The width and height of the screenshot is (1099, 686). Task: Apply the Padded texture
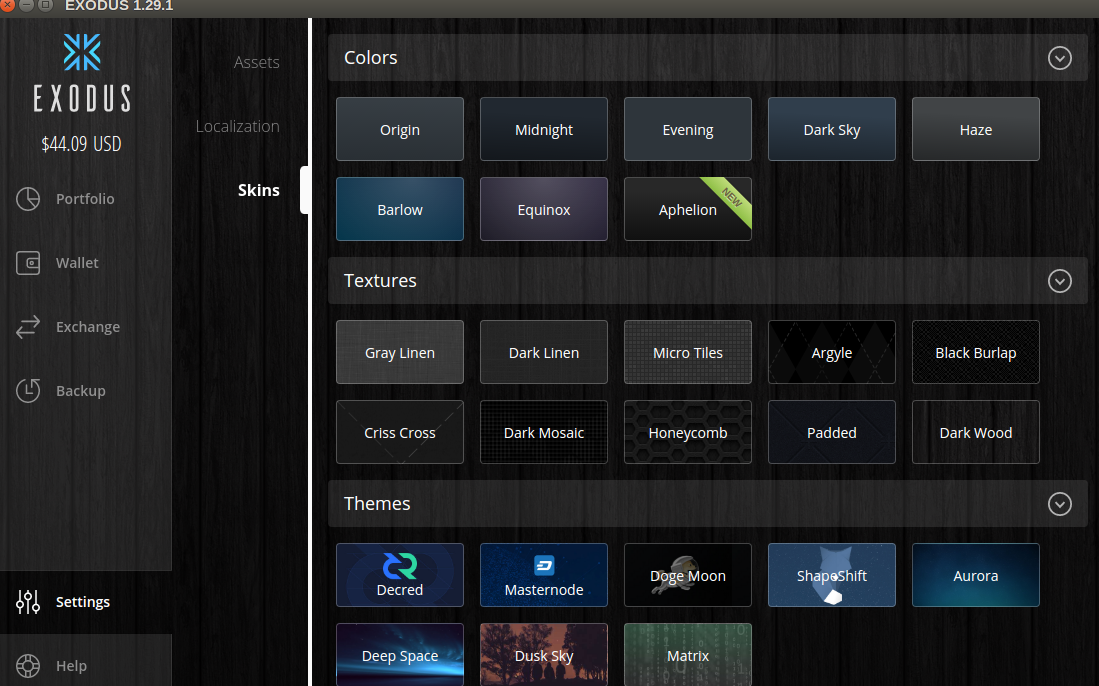coord(832,432)
